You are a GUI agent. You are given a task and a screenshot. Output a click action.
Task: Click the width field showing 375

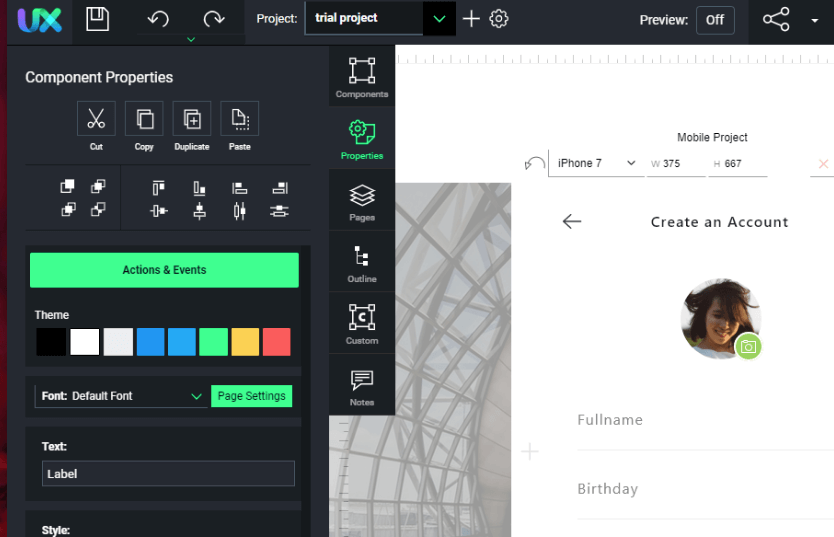pyautogui.click(x=676, y=164)
